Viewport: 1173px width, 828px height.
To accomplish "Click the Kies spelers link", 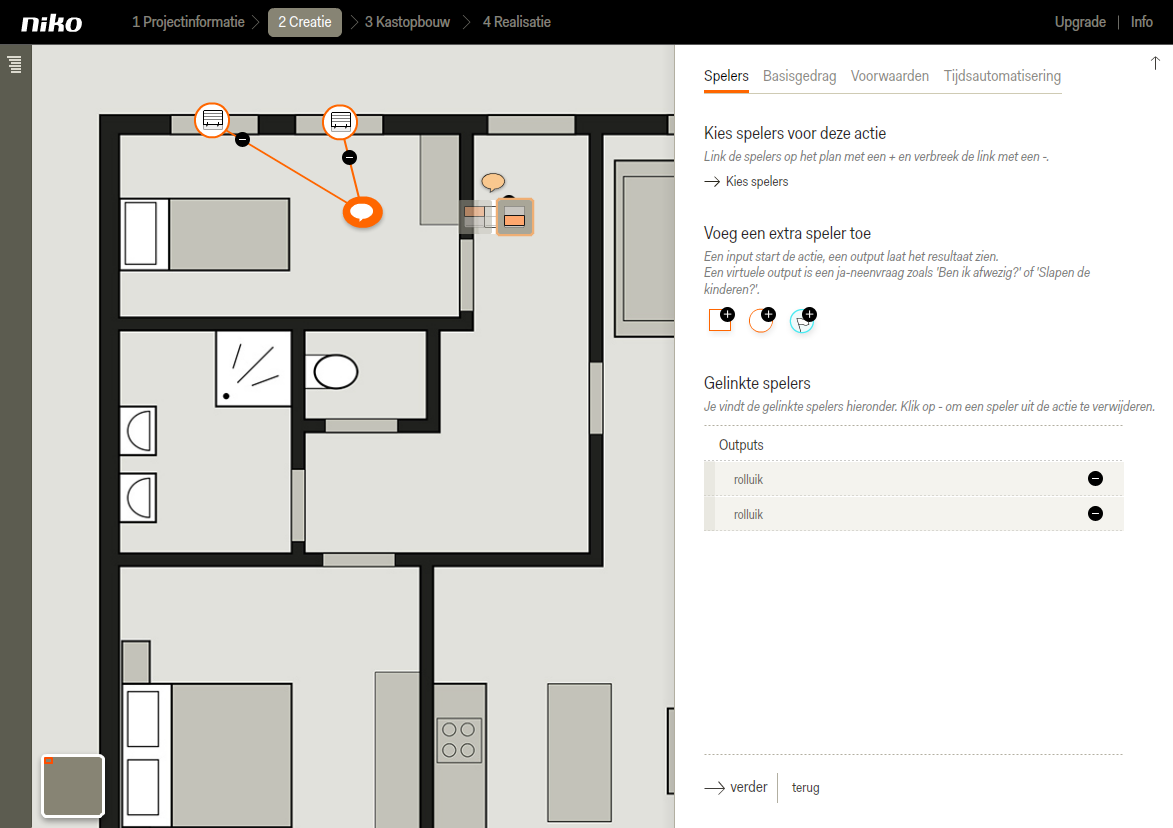I will (x=747, y=182).
